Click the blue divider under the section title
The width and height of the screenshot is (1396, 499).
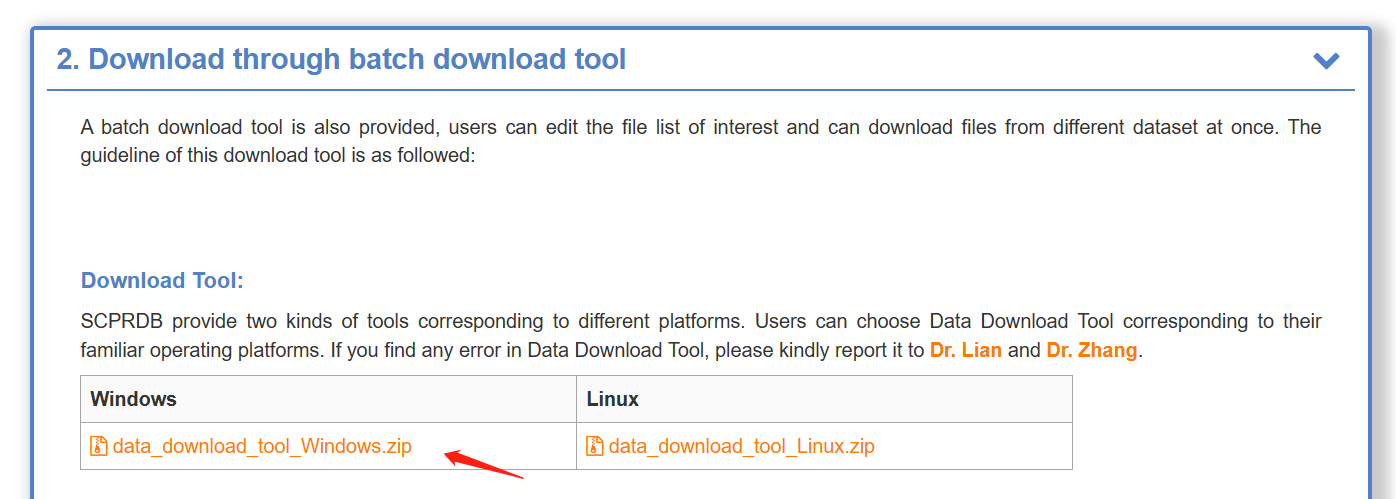(x=700, y=91)
